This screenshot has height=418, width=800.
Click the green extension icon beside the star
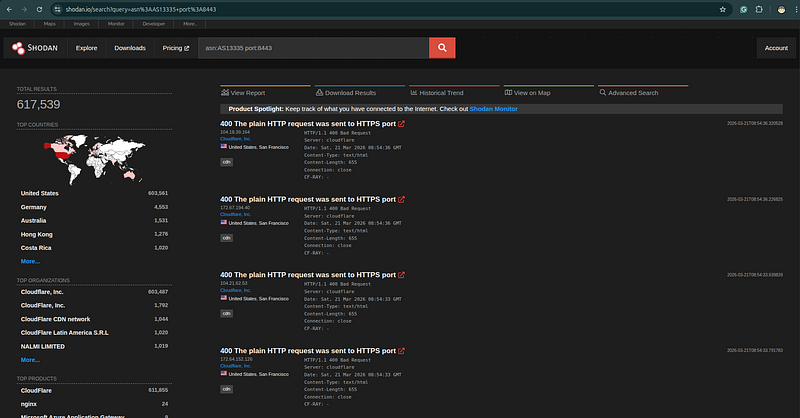[743, 9]
